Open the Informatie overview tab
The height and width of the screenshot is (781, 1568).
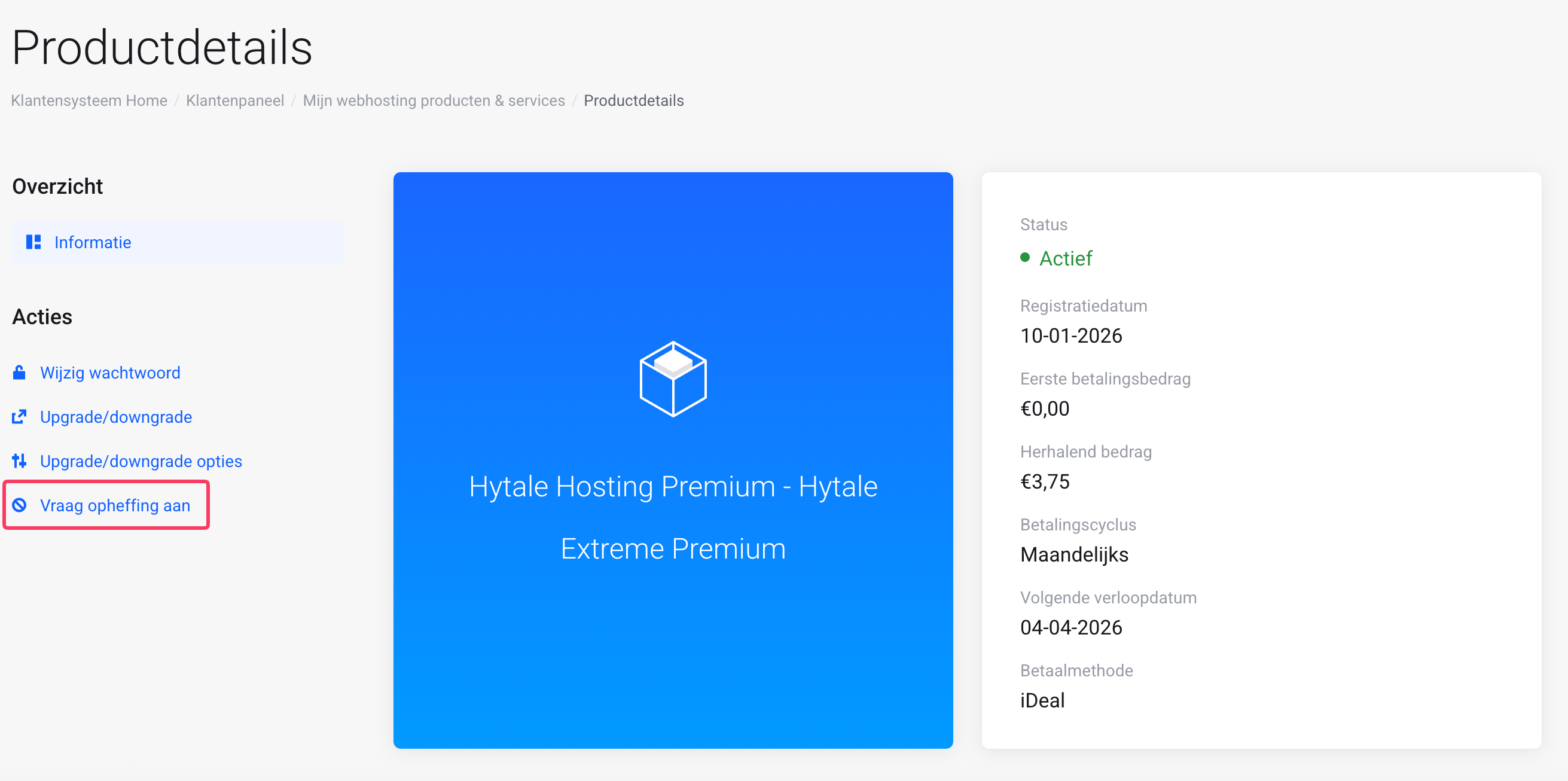point(93,242)
